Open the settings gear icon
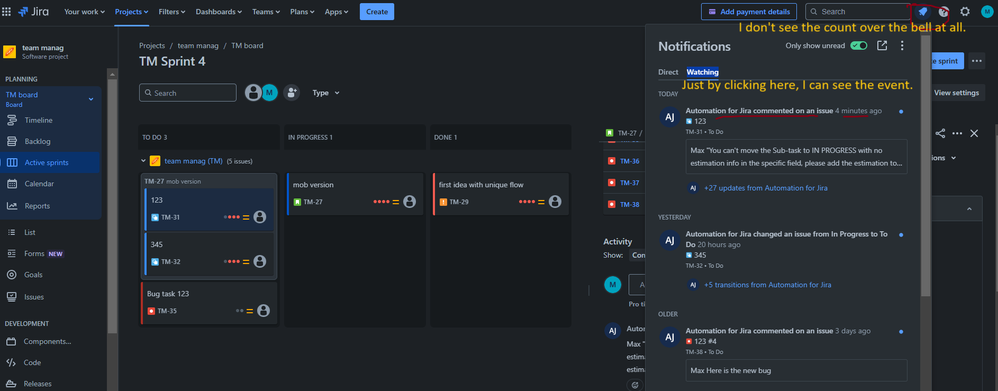The width and height of the screenshot is (998, 391). (965, 11)
